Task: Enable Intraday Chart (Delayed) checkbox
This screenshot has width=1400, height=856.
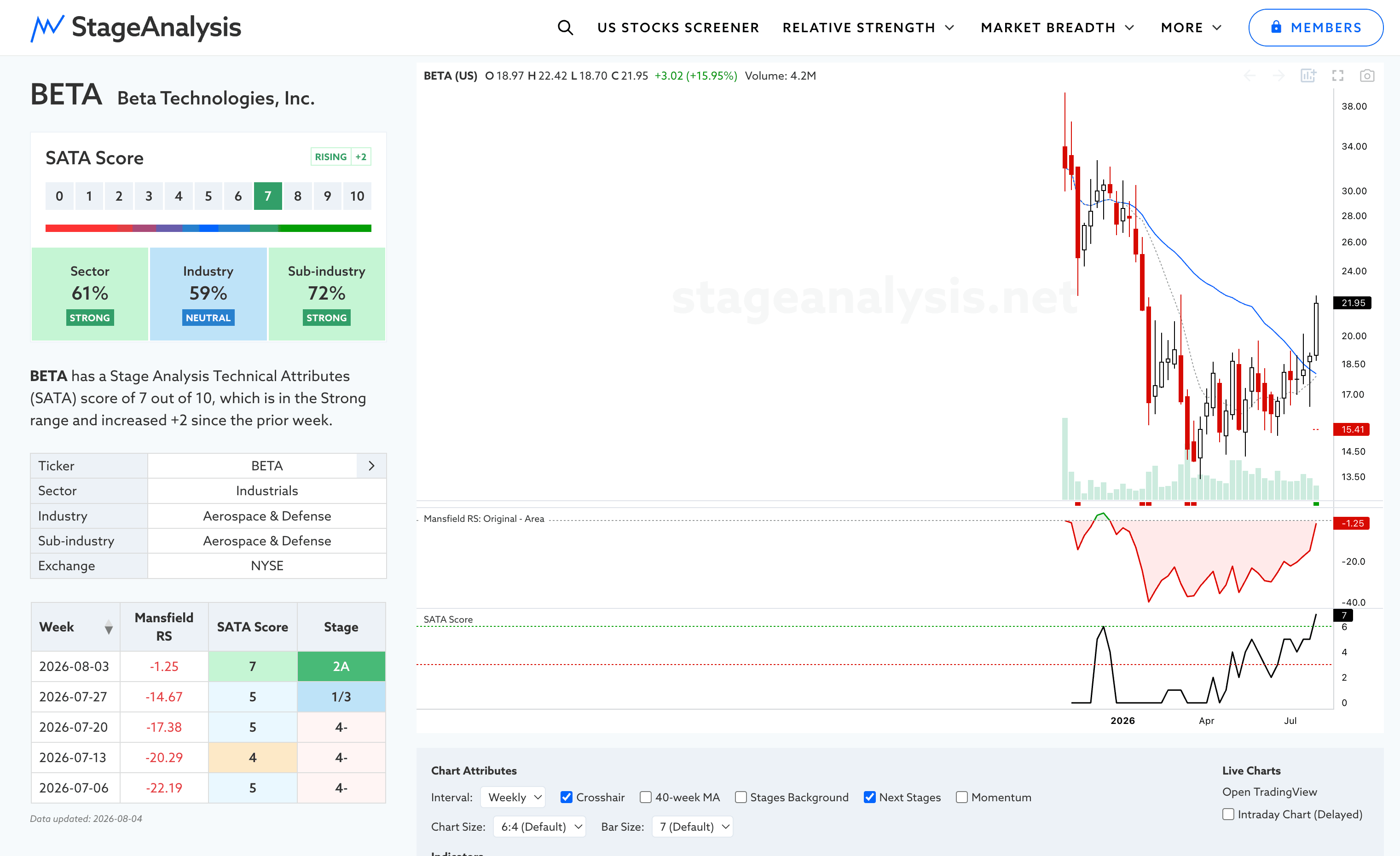Action: coord(1228,814)
